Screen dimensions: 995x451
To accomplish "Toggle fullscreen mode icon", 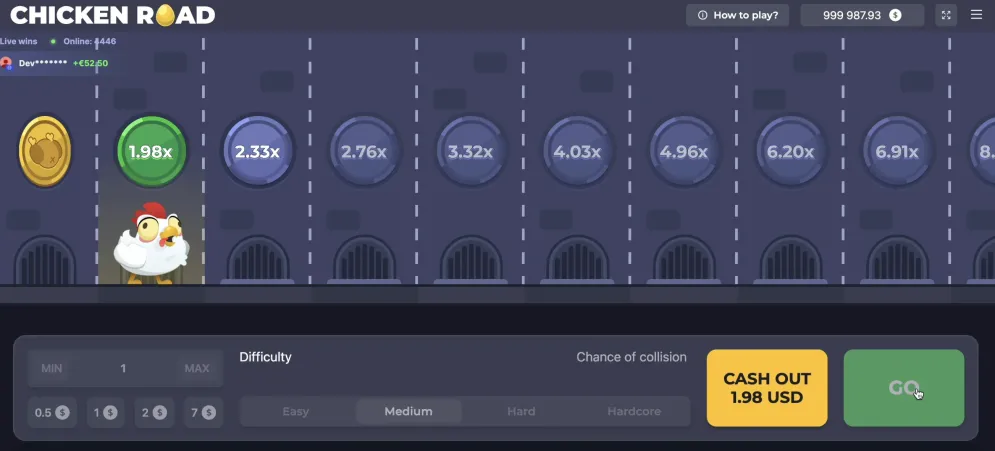I will pyautogui.click(x=946, y=15).
